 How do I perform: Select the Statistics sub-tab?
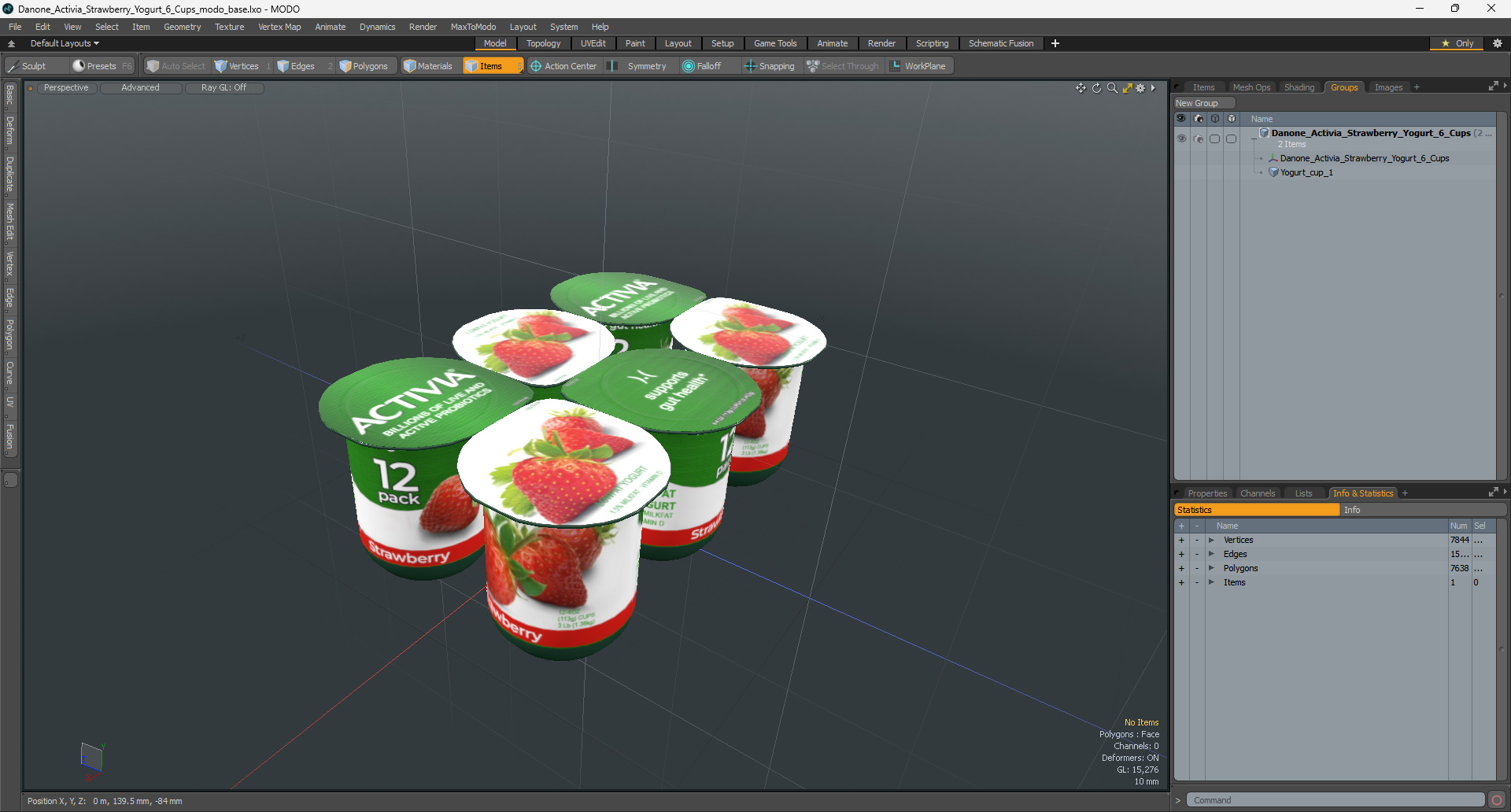pyautogui.click(x=1257, y=510)
